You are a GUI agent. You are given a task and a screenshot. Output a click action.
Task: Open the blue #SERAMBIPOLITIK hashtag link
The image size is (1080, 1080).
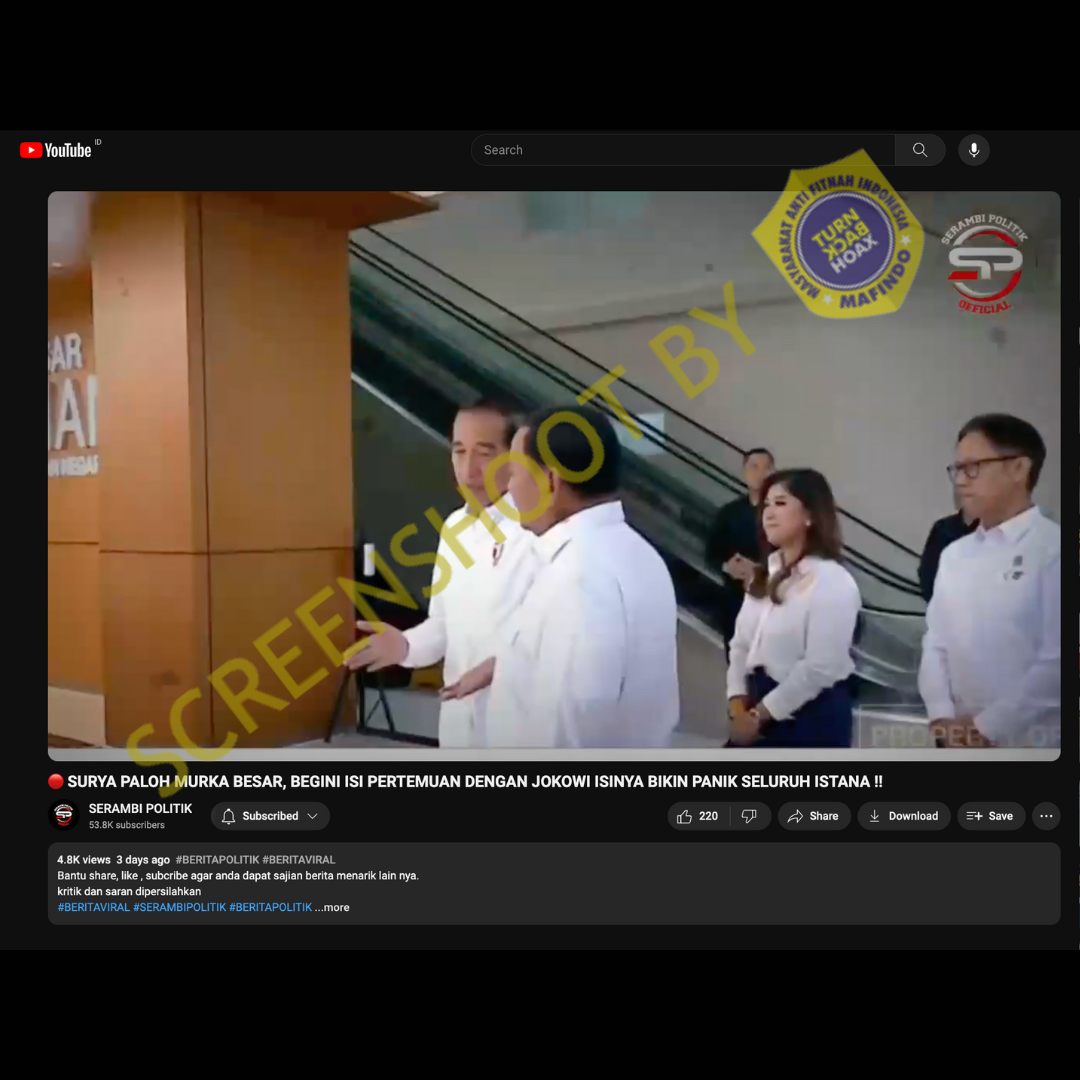(x=179, y=908)
